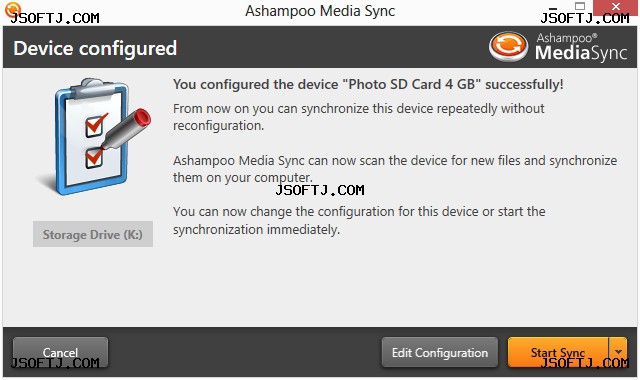The height and width of the screenshot is (380, 640).
Task: Click the center JSOFTJ.COM watermark
Action: tap(320, 190)
